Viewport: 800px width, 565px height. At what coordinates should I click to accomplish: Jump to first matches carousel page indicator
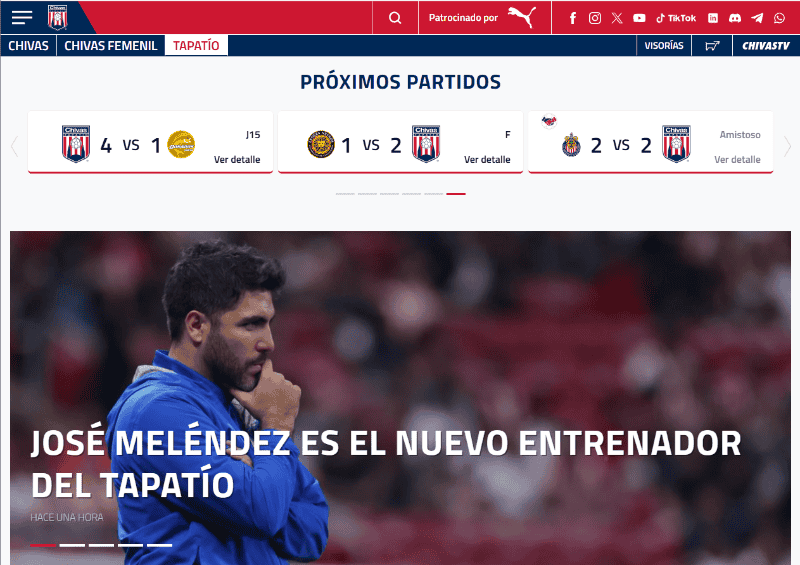point(345,194)
